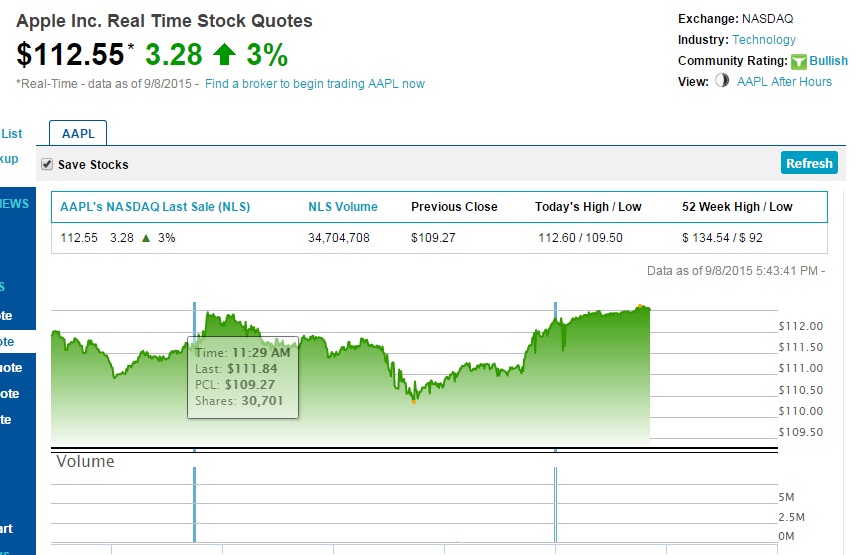
Task: Open the Bullish rating link
Action: click(828, 61)
